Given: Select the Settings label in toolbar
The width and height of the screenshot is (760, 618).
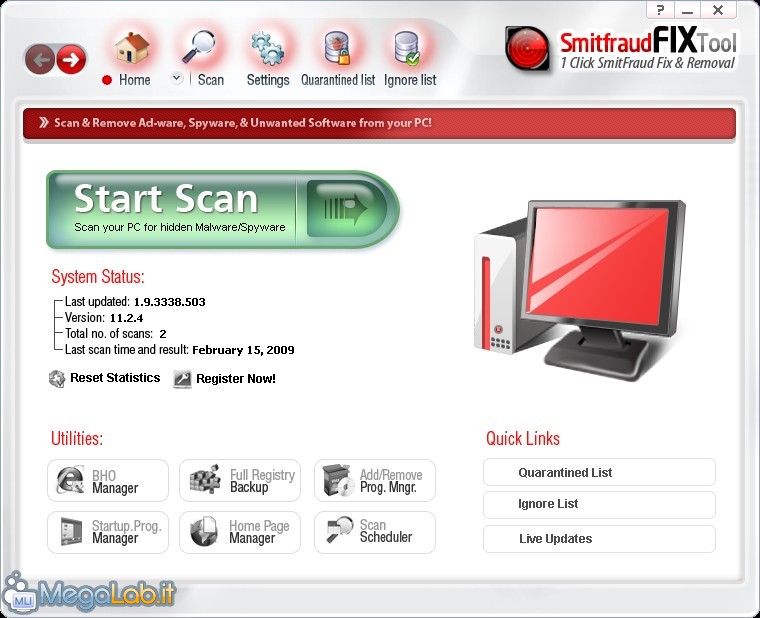Looking at the screenshot, I should point(268,80).
